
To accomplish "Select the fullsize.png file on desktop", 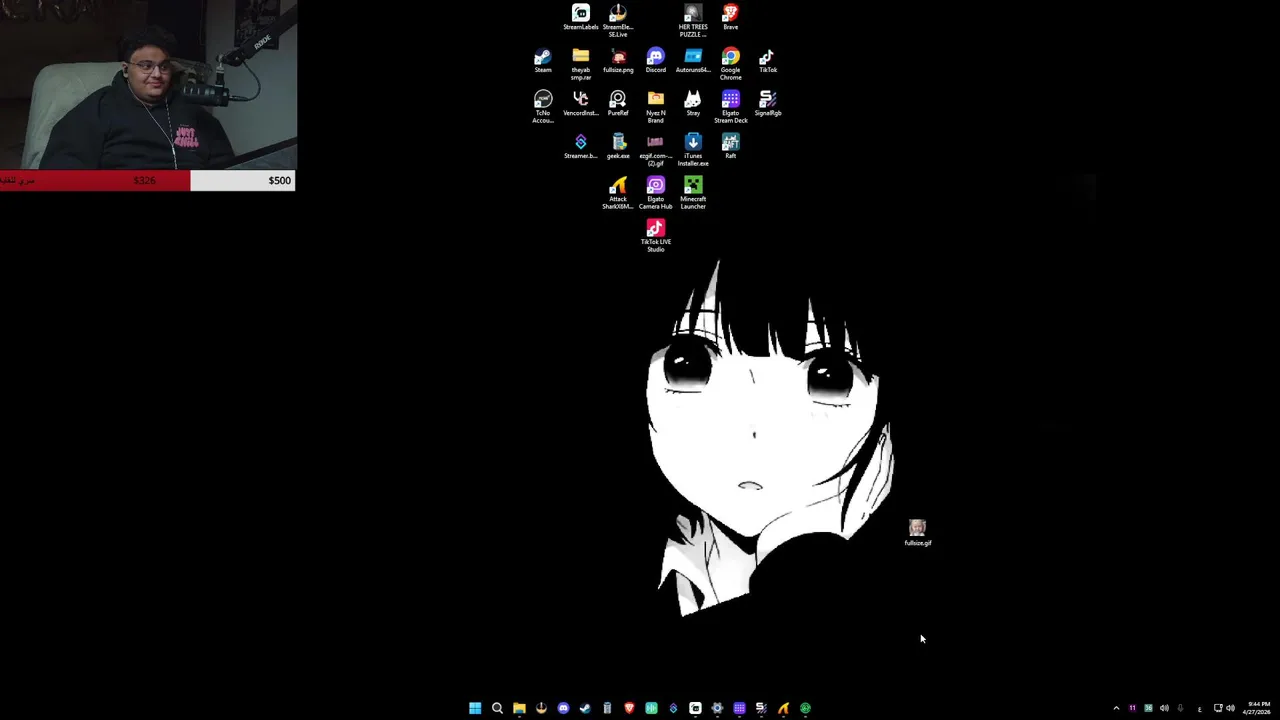I will [618, 60].
